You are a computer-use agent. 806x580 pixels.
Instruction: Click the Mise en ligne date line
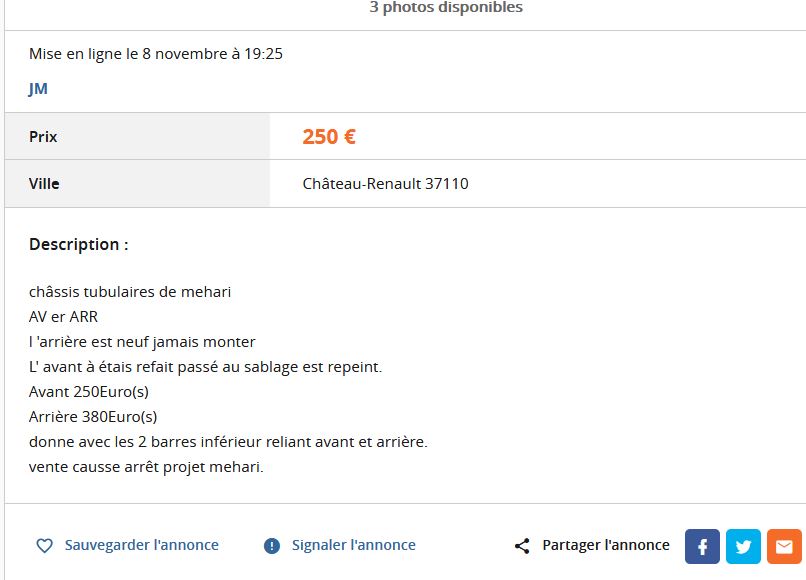156,54
